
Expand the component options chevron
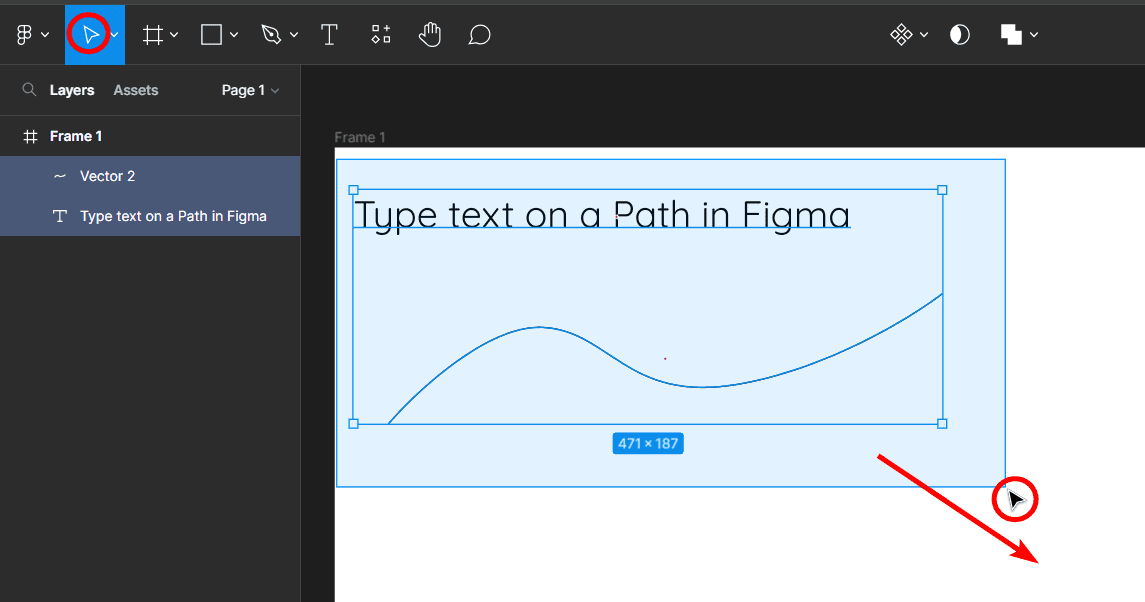[x=924, y=34]
